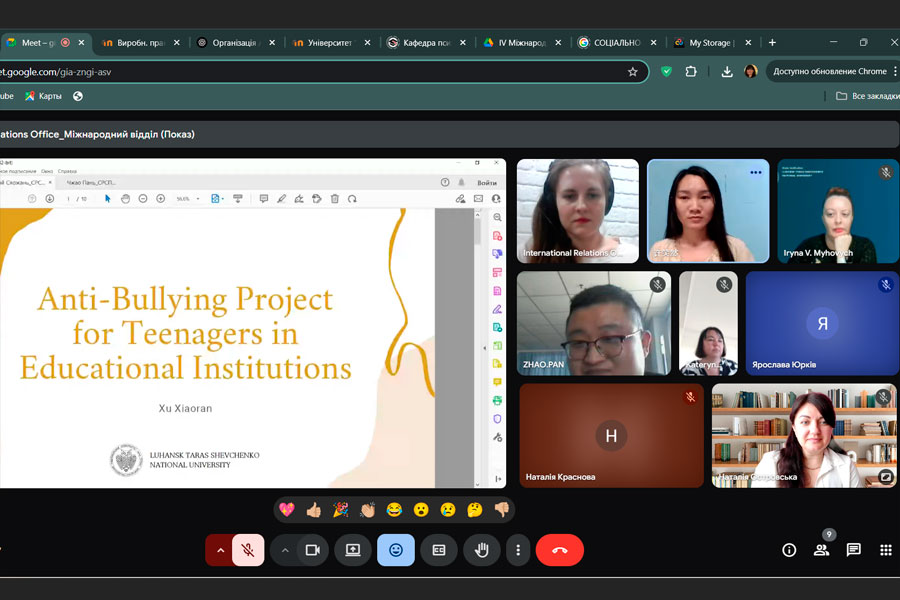Open meeting details info icon
This screenshot has width=900, height=600.
(x=789, y=550)
